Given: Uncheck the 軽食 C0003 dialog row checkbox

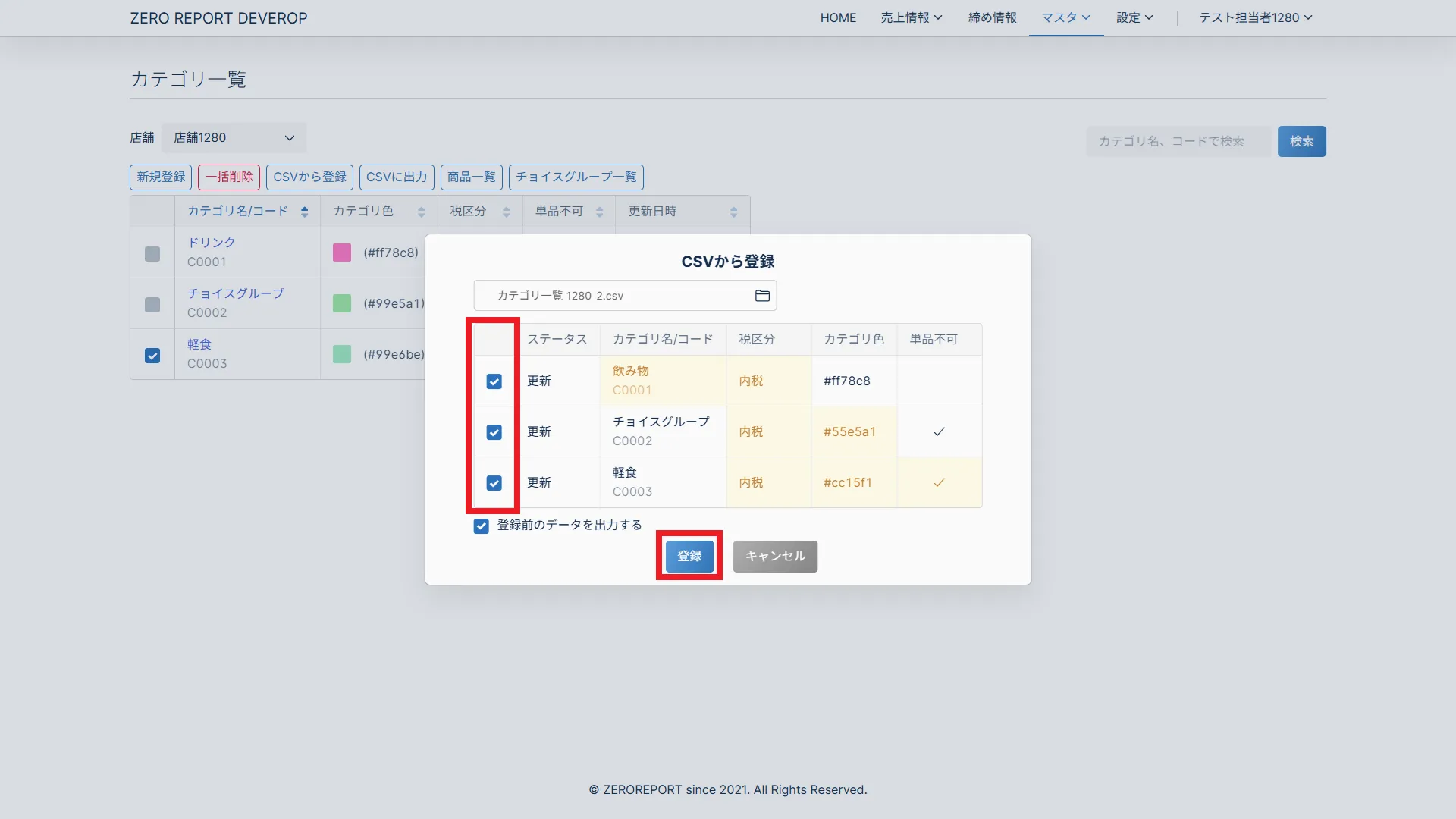Looking at the screenshot, I should tap(494, 483).
